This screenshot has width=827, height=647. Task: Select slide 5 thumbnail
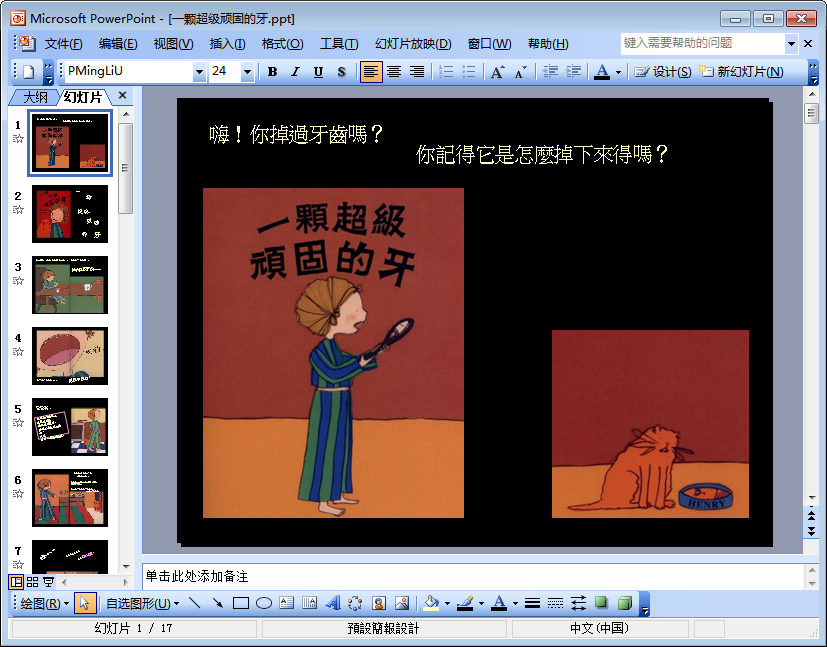(70, 427)
